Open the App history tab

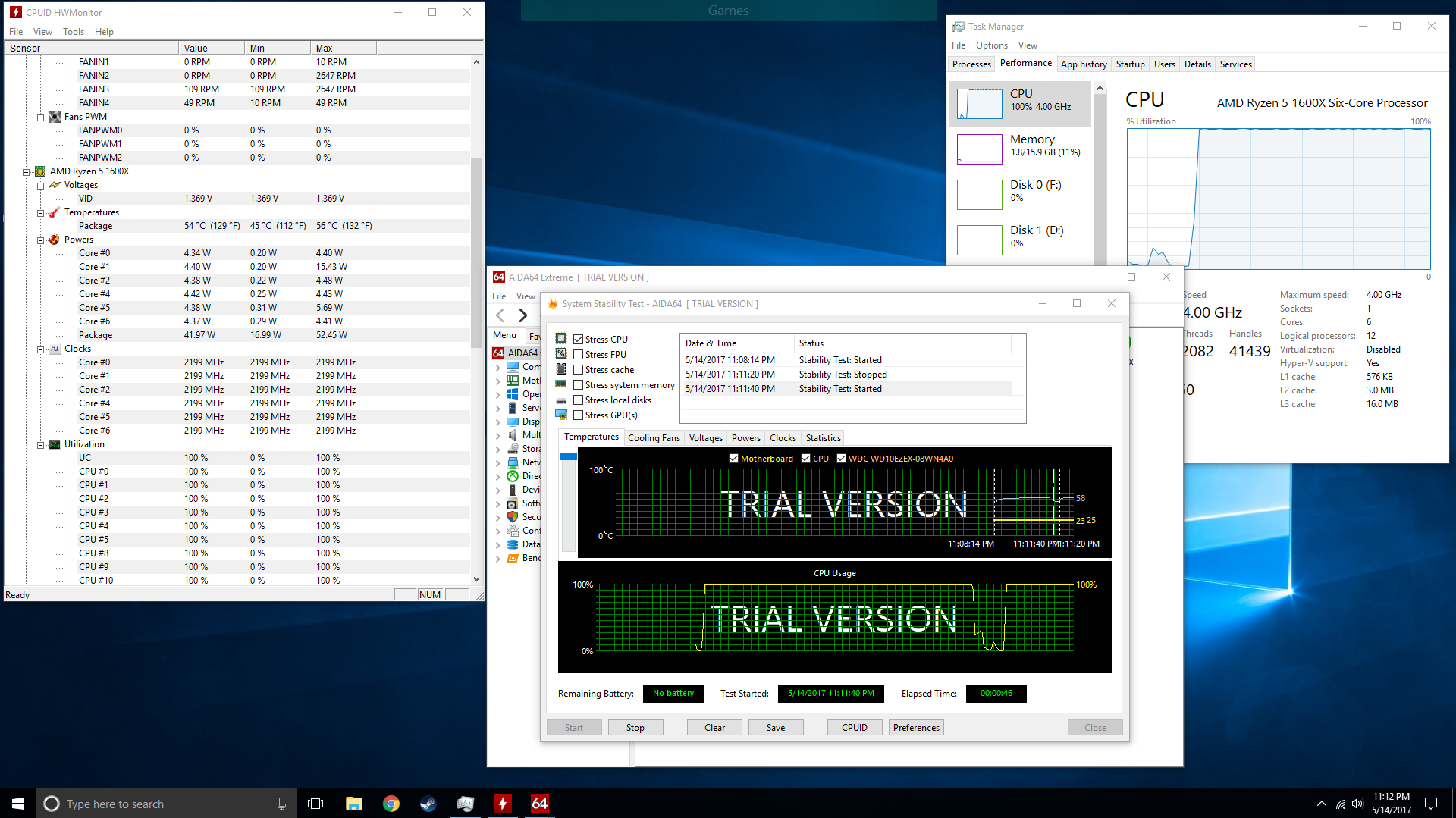coord(1083,64)
